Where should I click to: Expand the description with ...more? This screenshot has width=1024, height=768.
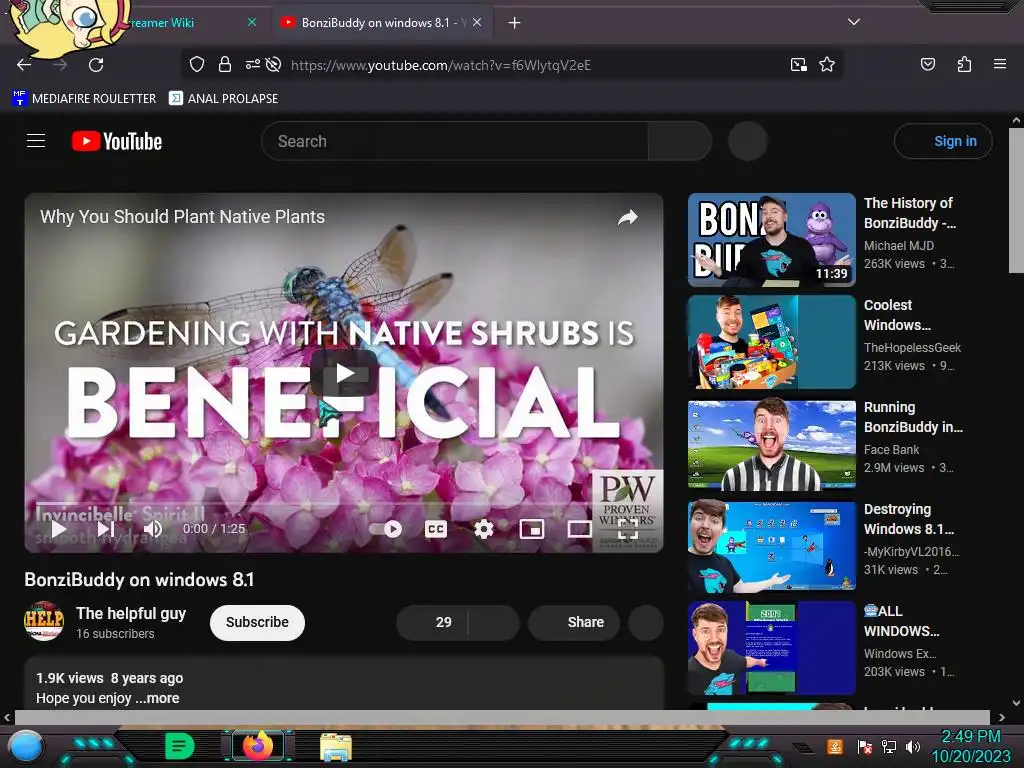157,698
